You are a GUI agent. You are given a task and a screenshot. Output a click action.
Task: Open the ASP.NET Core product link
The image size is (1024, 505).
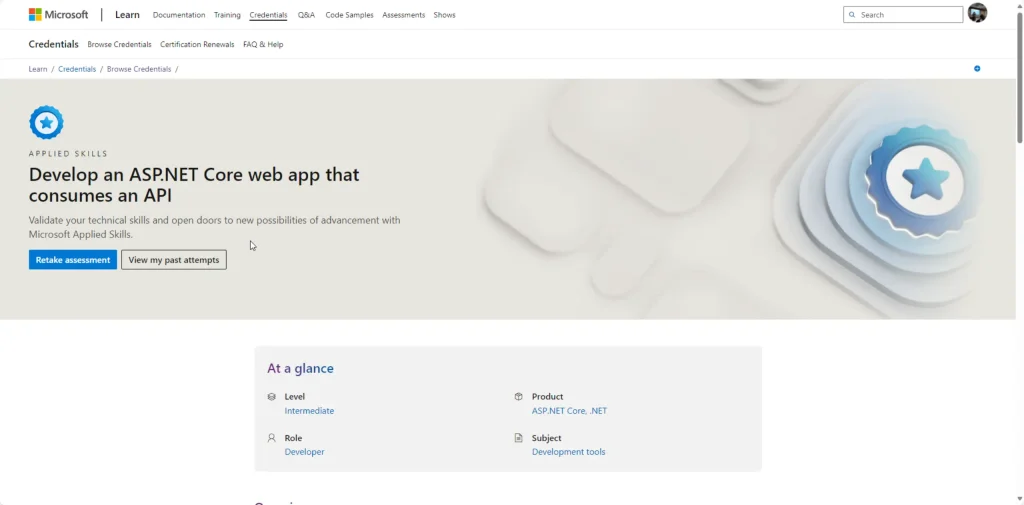pos(558,411)
